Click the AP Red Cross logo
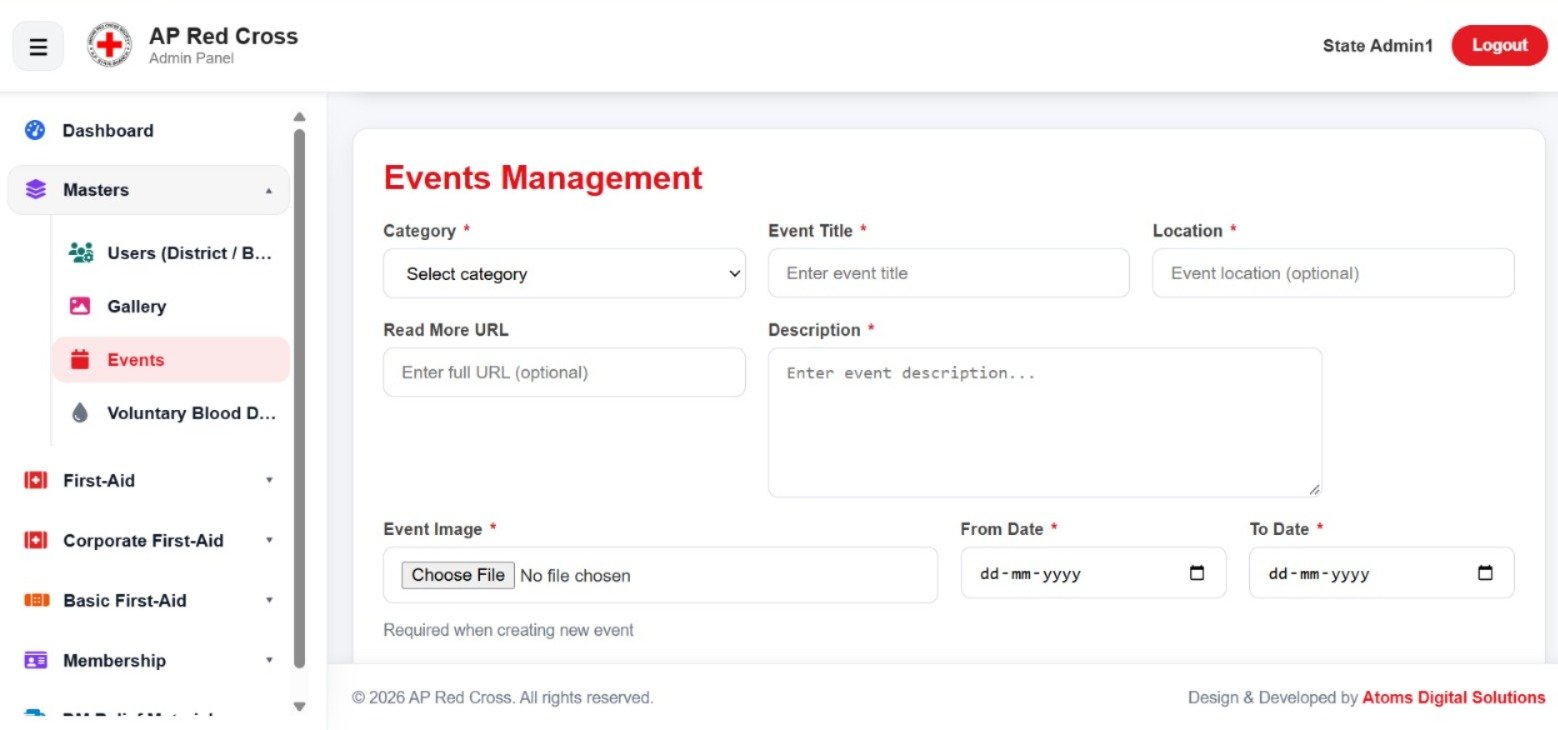Viewport: 1558px width, 730px height. 109,45
